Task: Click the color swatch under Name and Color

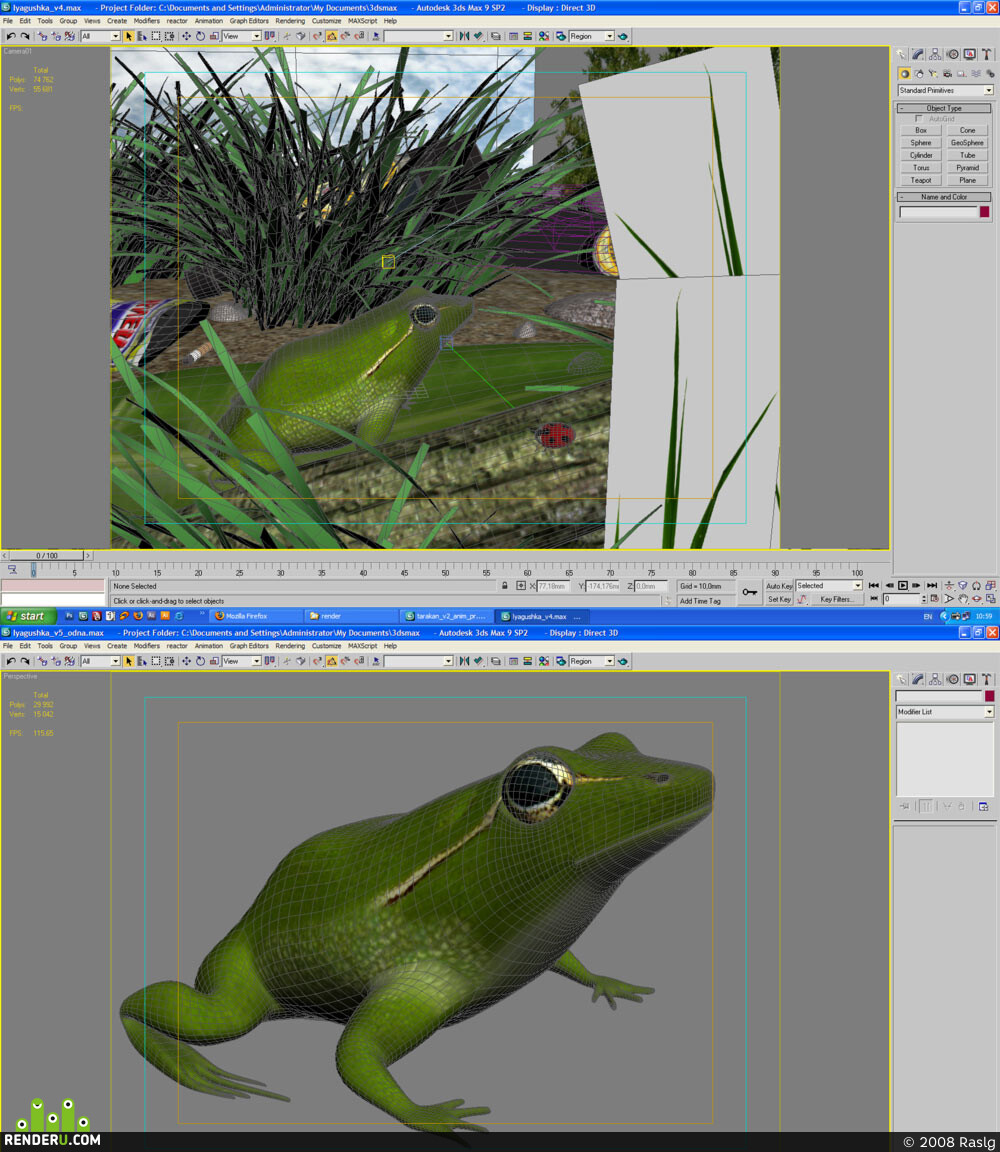Action: click(985, 212)
